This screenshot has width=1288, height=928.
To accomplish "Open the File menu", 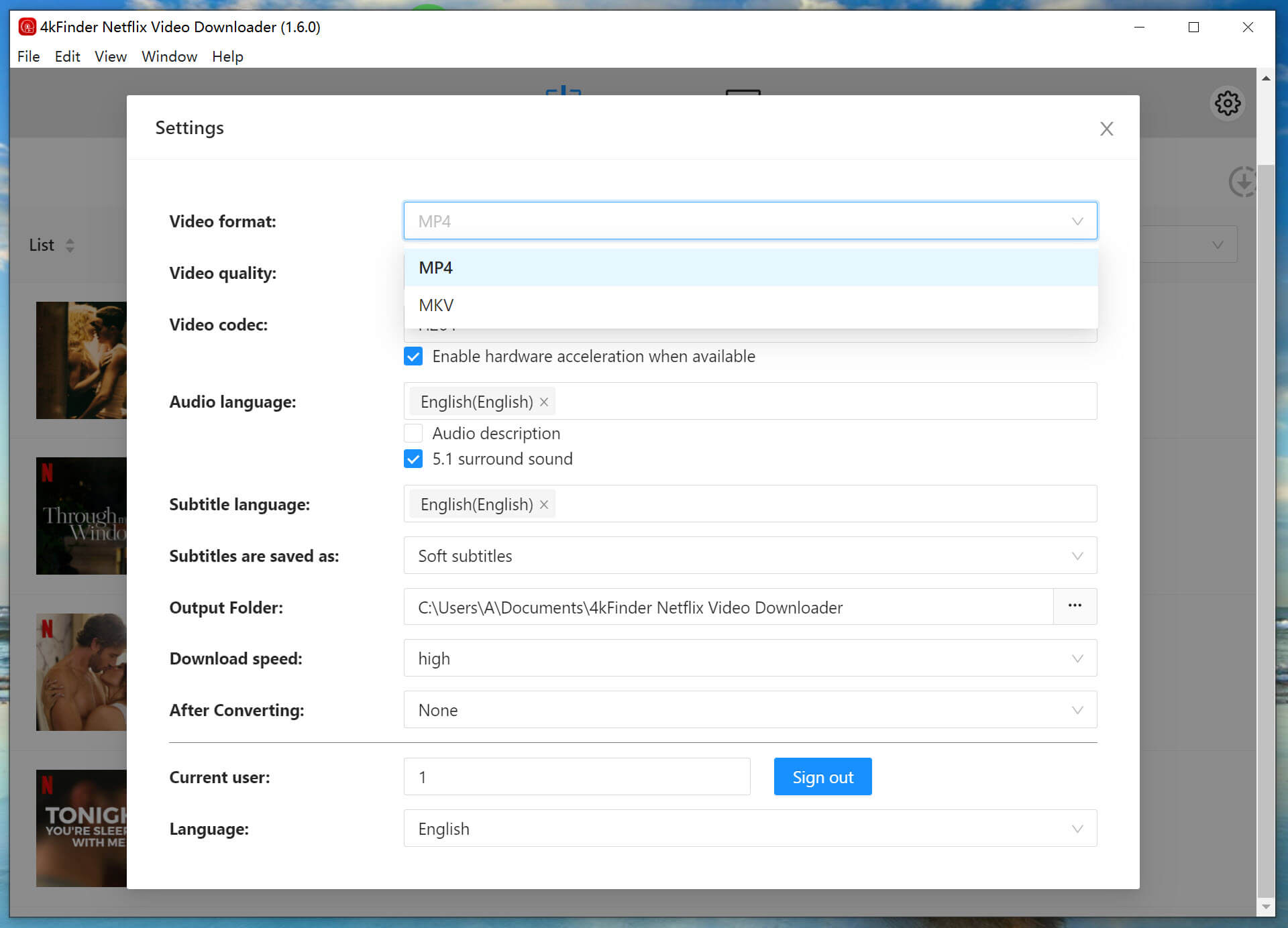I will (28, 56).
